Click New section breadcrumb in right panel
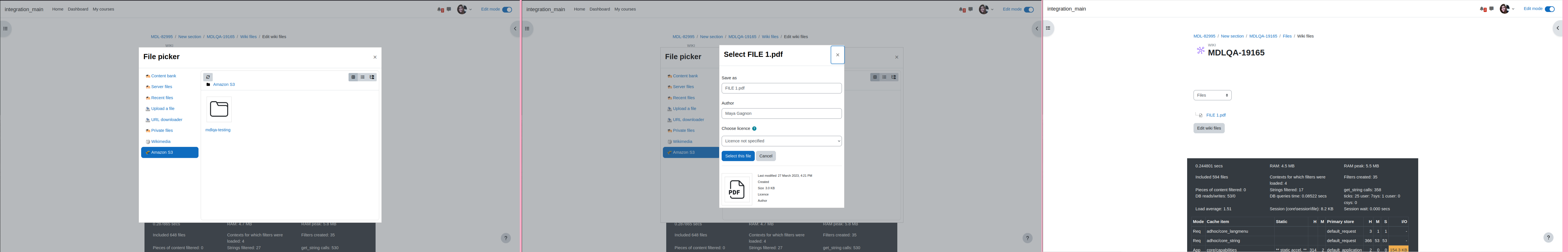The image size is (1568, 252). [x=1232, y=36]
